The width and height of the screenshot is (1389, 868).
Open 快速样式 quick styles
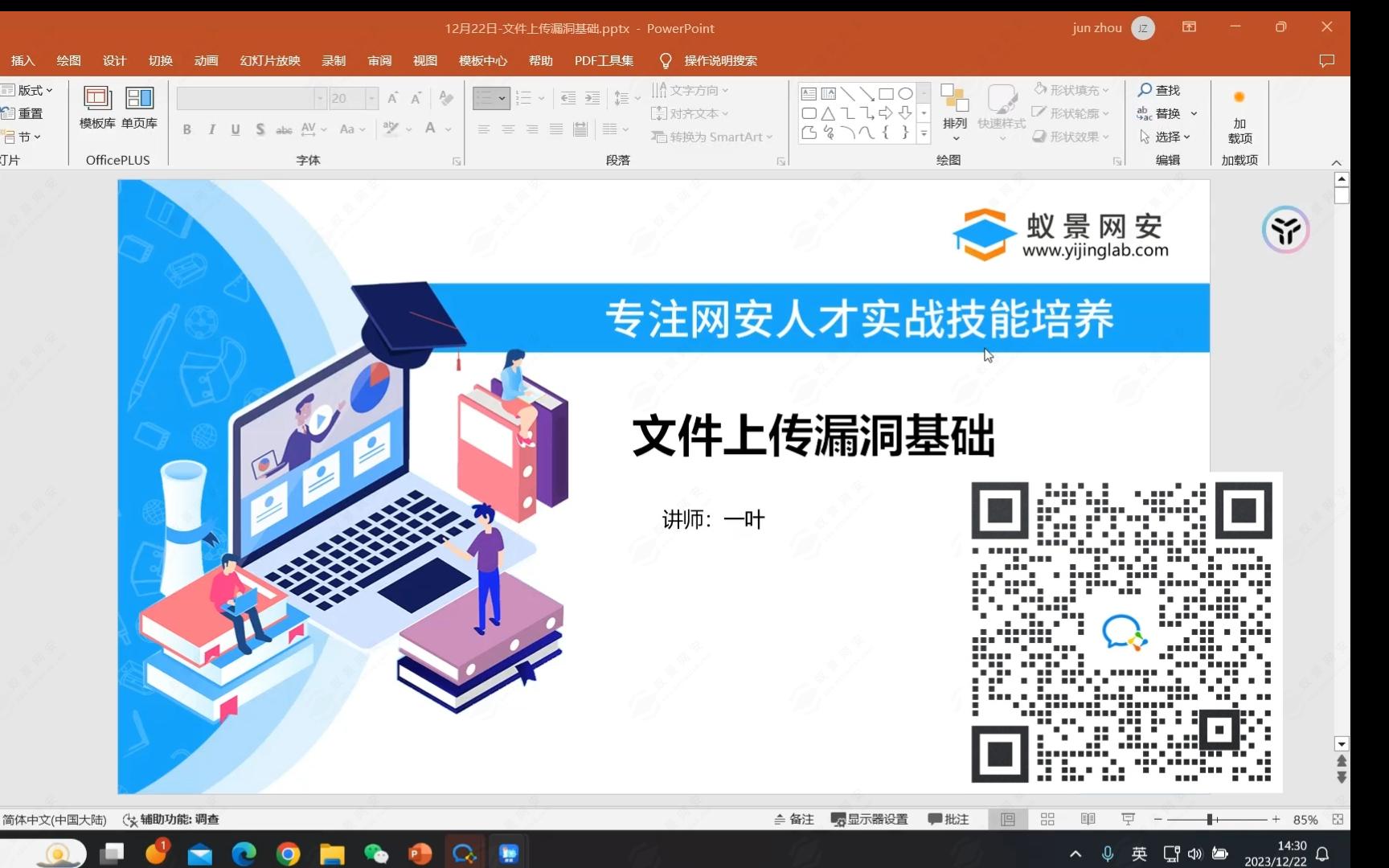coord(1002,113)
